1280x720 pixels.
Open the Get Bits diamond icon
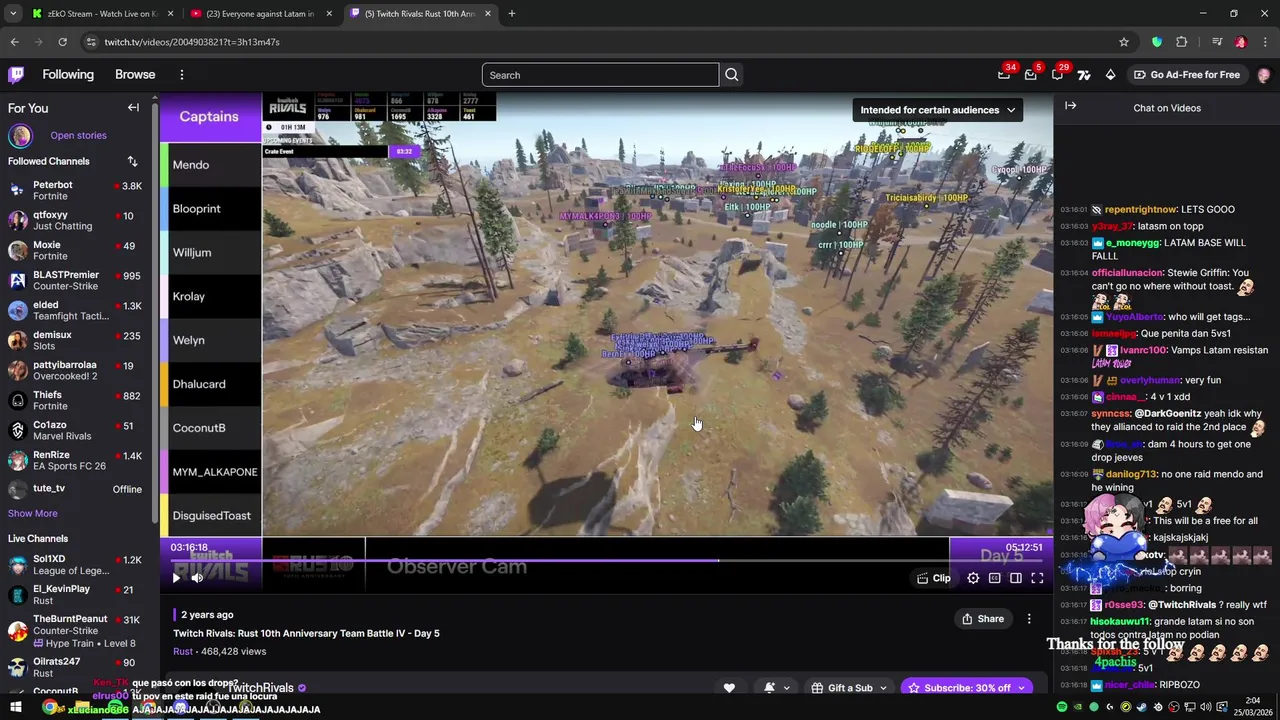[1110, 75]
